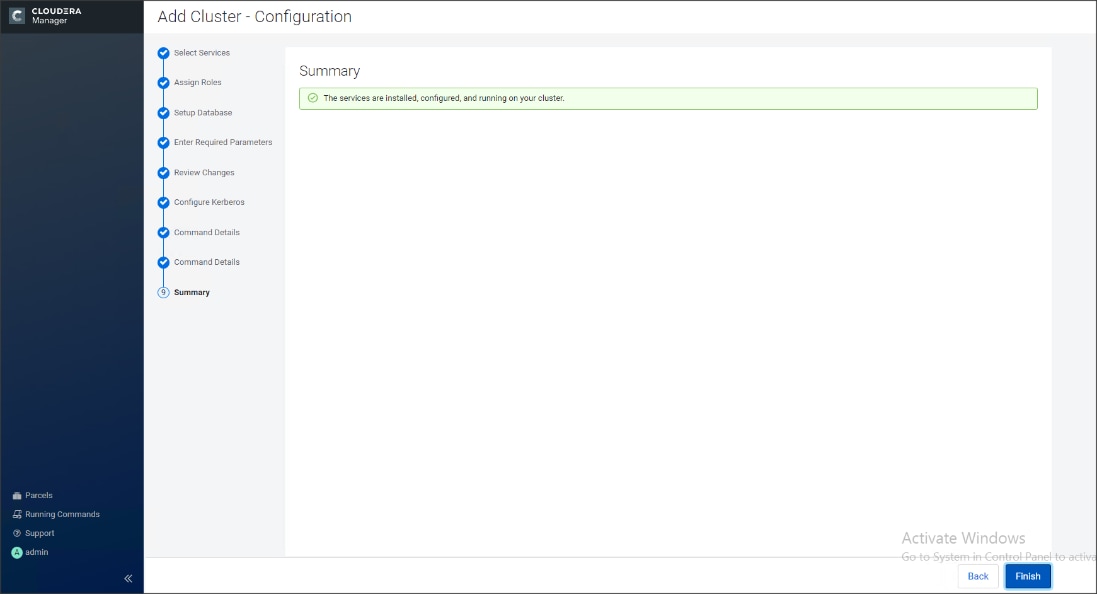Click the admin user avatar icon
1097x594 pixels.
point(15,551)
